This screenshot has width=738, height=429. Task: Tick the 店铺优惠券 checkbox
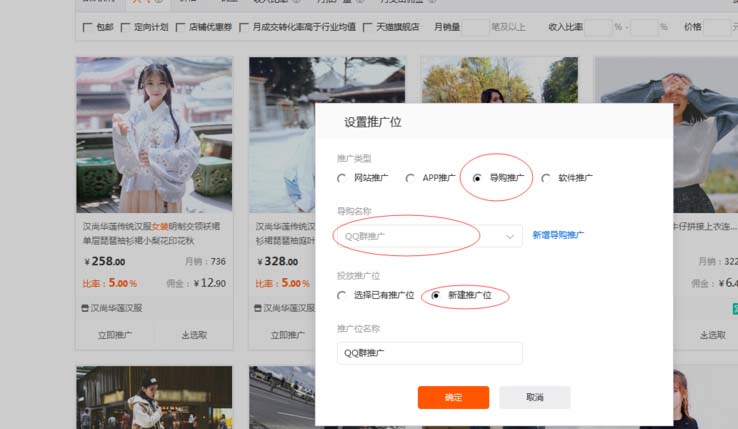[180, 27]
